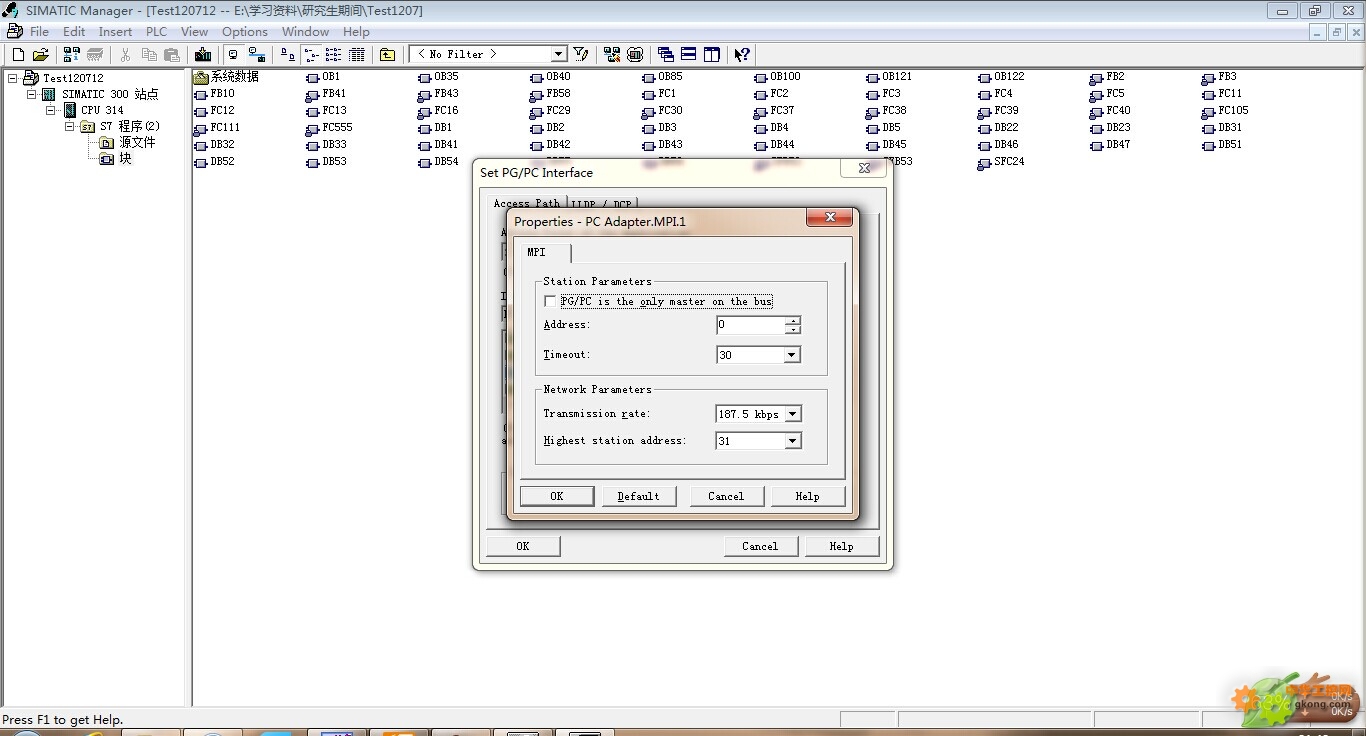Tile windows vertically with toolbar icon
Viewport: 1366px width, 736px height.
[x=712, y=55]
